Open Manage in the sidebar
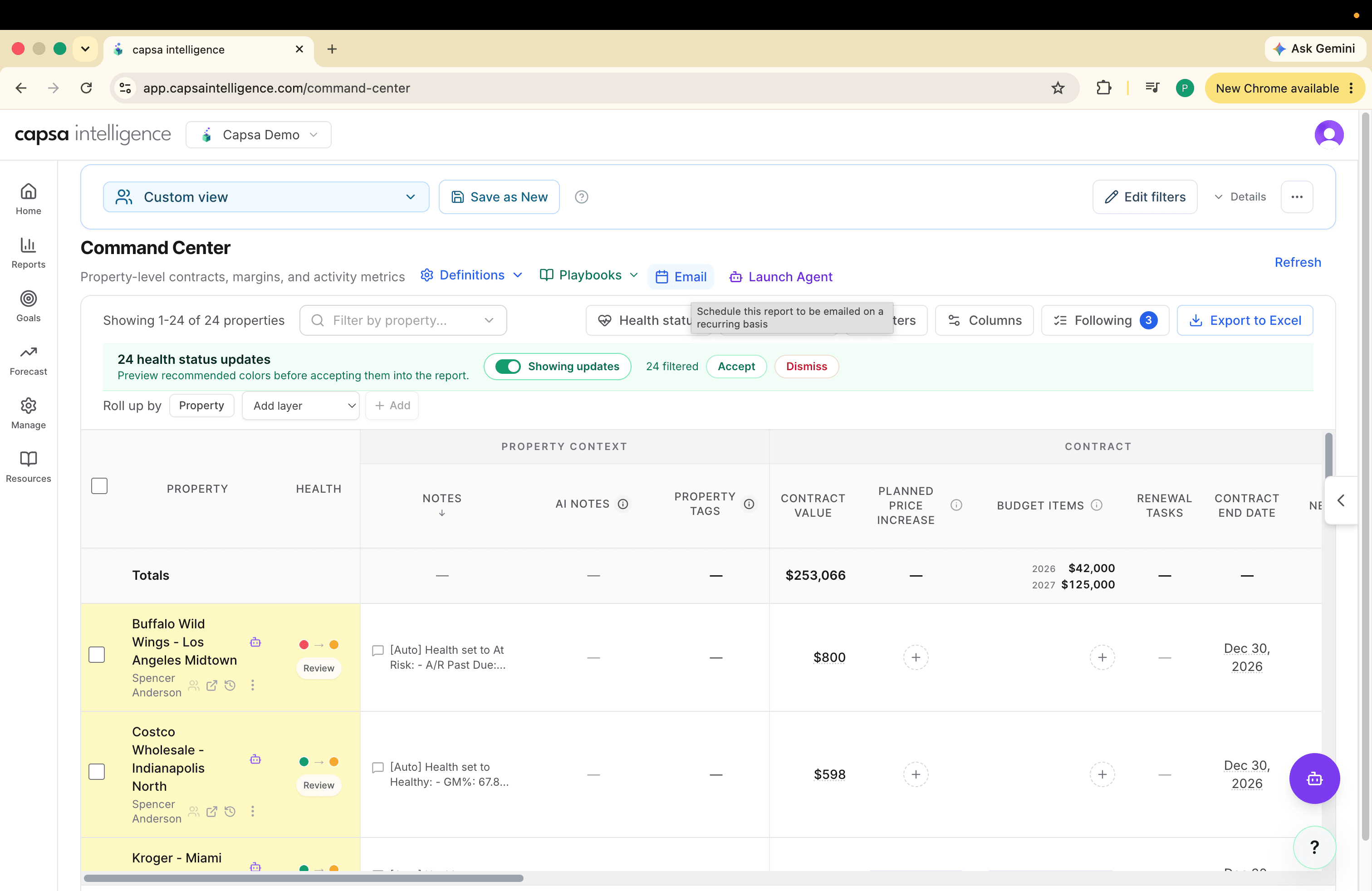The image size is (1372, 891). pyautogui.click(x=28, y=413)
